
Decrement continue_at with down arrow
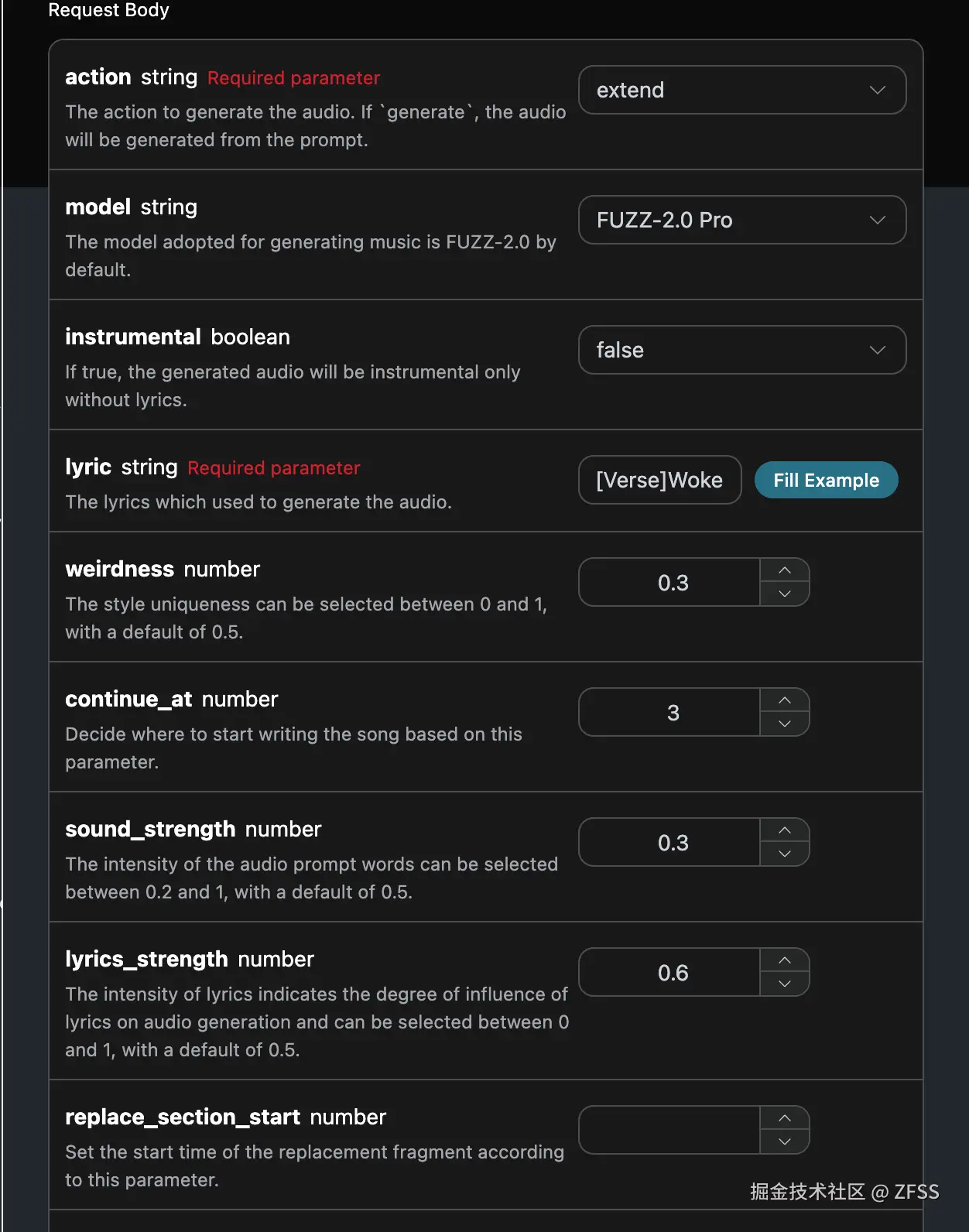(x=784, y=724)
